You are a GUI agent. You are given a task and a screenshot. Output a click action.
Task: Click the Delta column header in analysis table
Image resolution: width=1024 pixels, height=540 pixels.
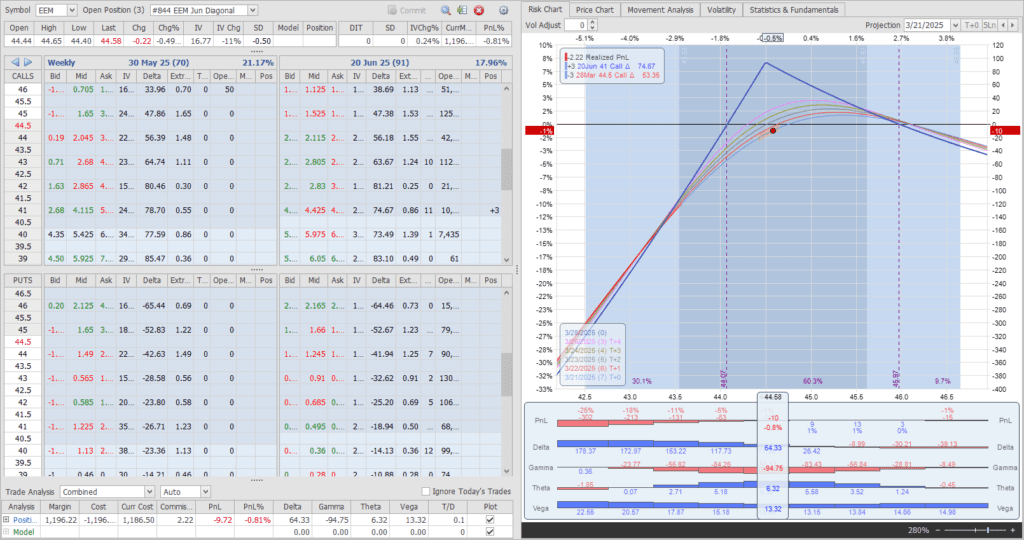pyautogui.click(x=292, y=506)
